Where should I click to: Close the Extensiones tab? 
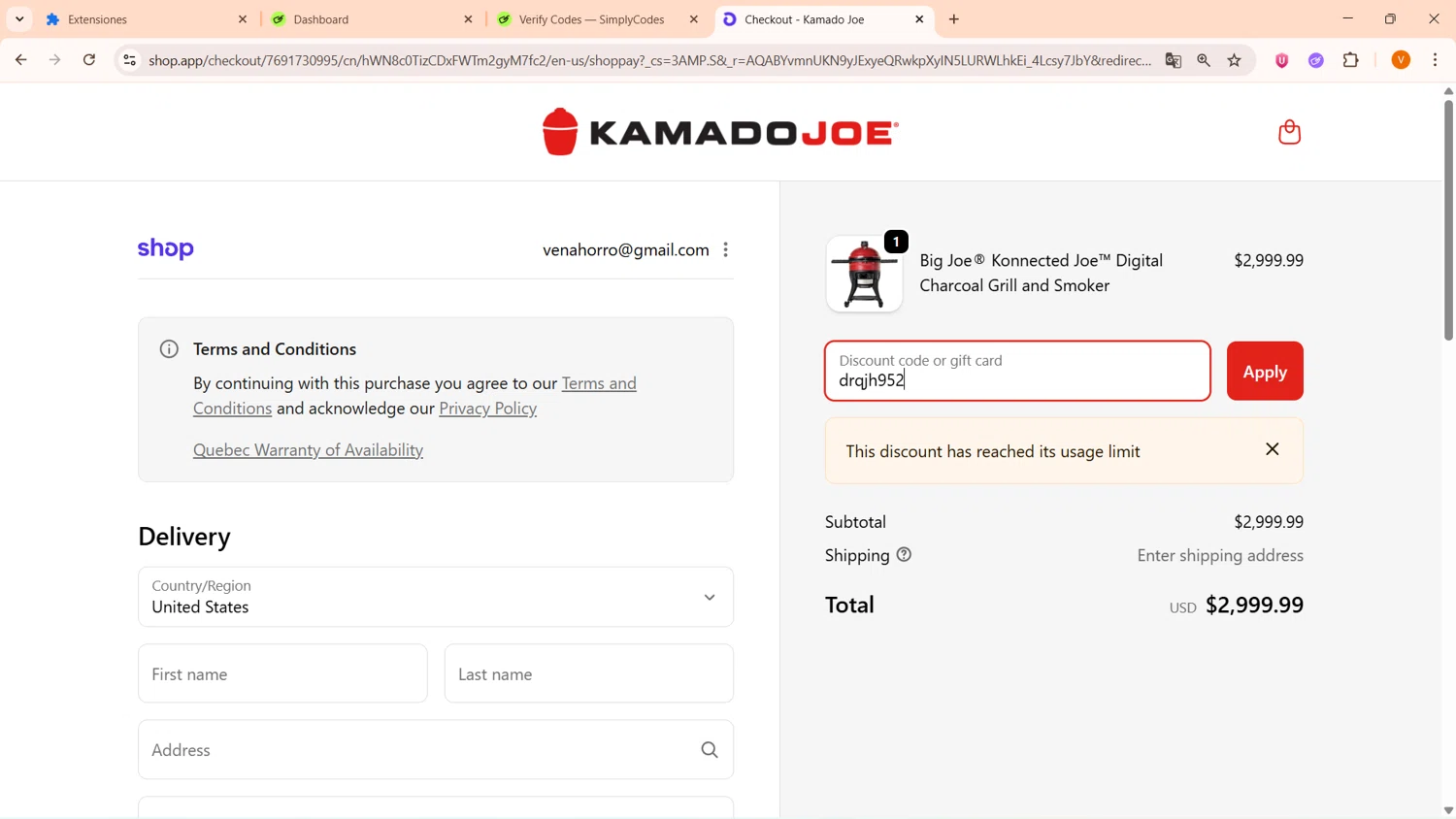(x=243, y=19)
